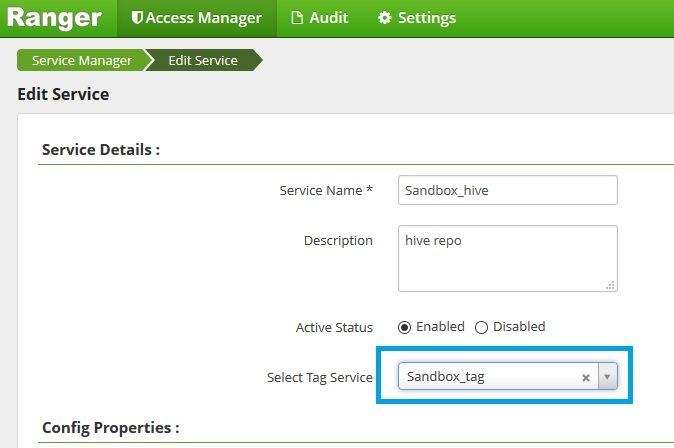
Task: Grab the Description textarea resize handle
Action: pyautogui.click(x=610, y=285)
